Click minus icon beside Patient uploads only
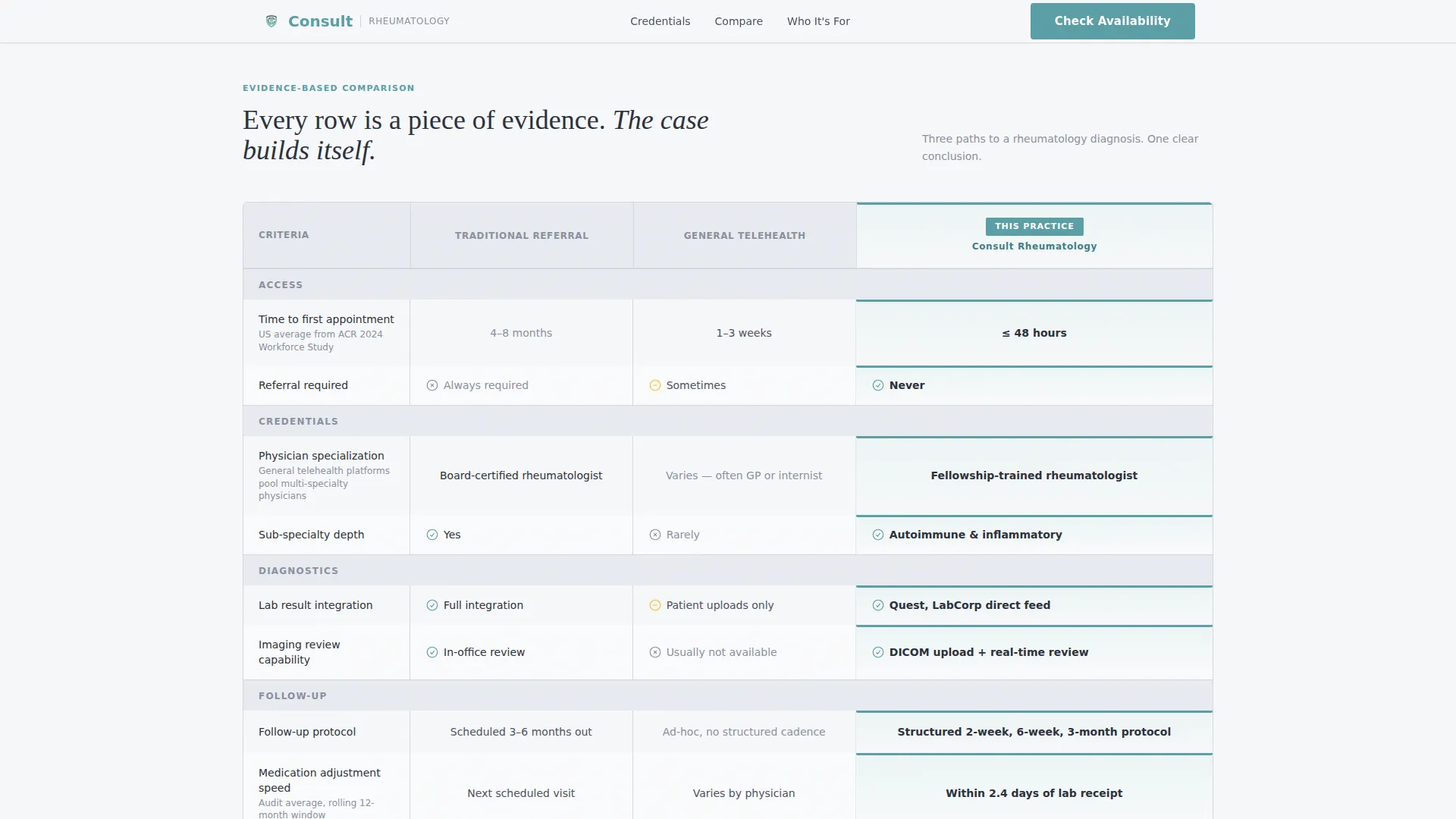 [655, 605]
